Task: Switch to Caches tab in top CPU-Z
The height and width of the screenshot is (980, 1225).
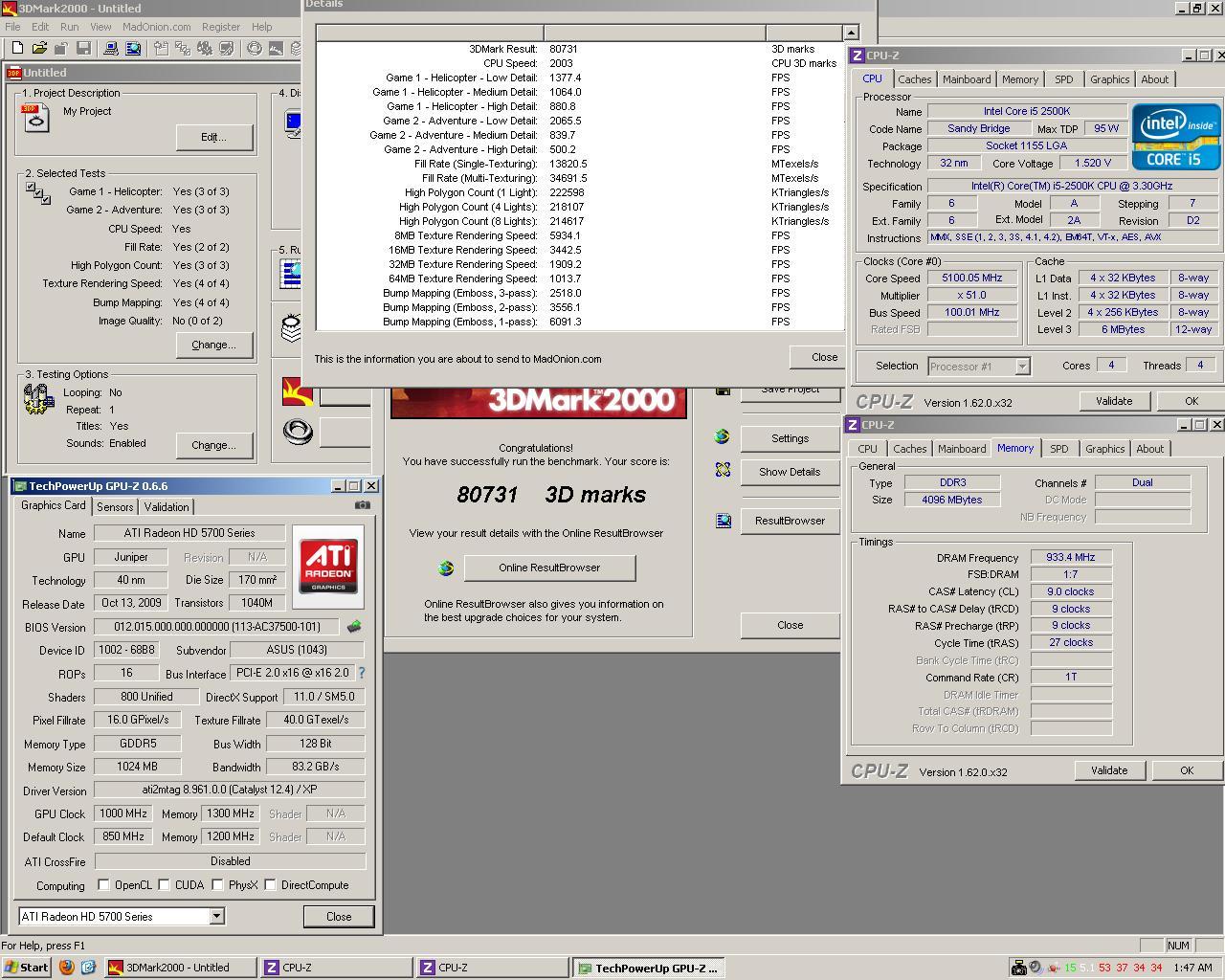Action: [x=915, y=79]
